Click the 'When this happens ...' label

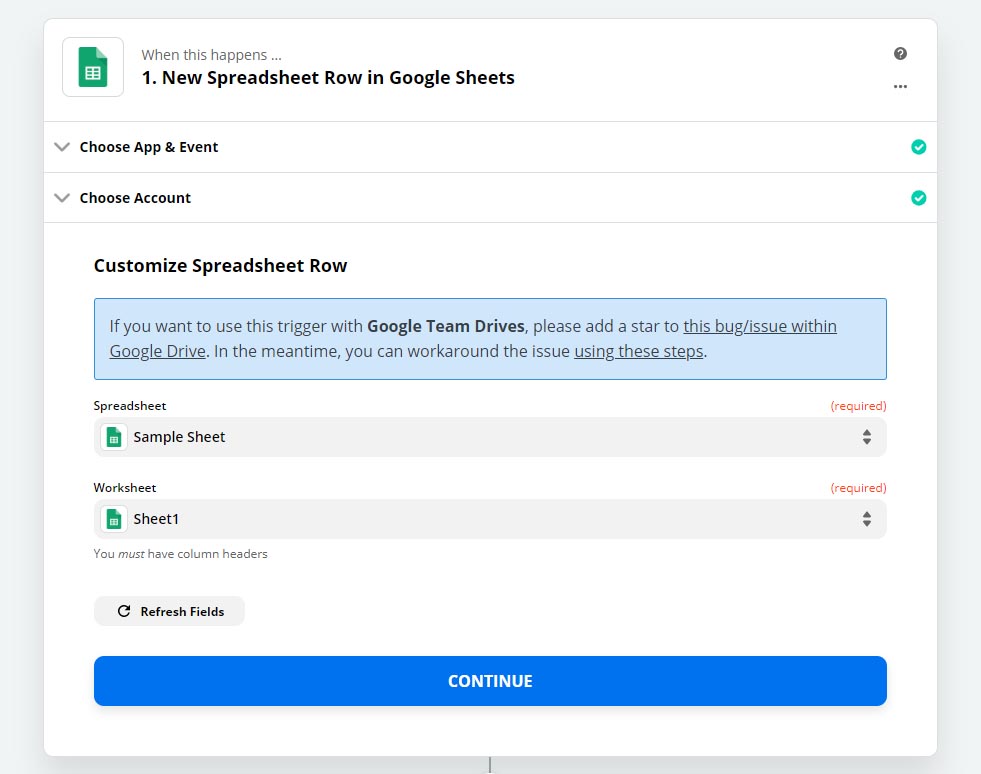(211, 55)
